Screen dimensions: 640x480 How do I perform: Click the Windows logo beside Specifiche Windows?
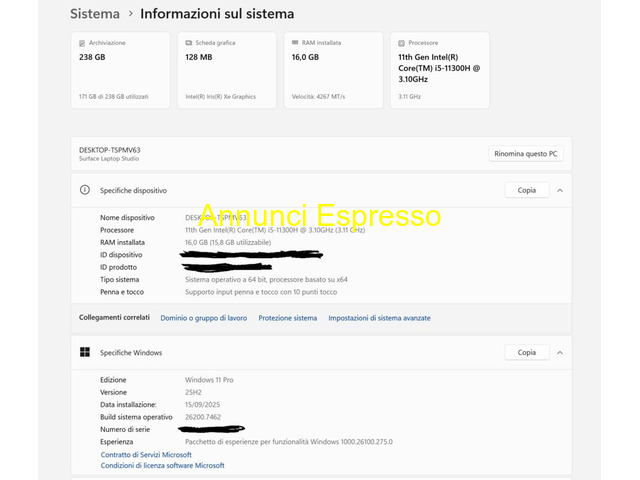85,352
